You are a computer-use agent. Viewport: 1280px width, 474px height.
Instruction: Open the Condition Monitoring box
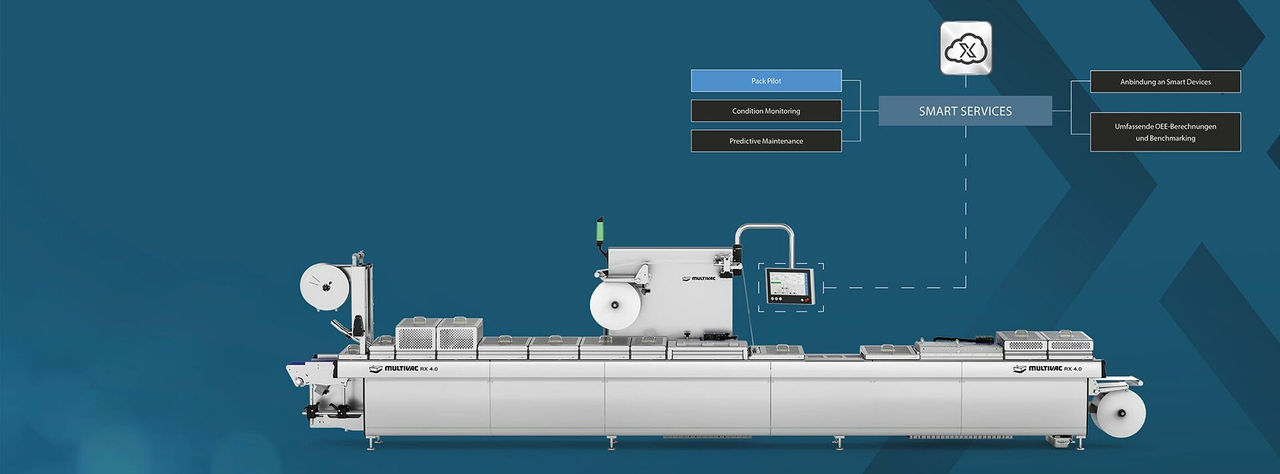(766, 111)
